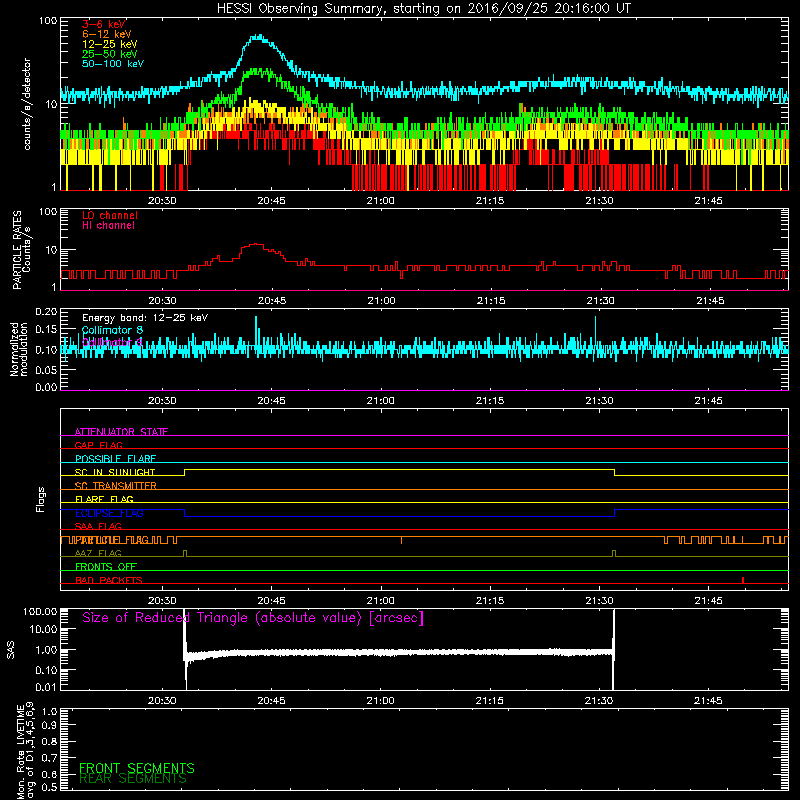Click the POSSIBLE FLARE flag label
Screen dimensions: 800x800
point(115,459)
